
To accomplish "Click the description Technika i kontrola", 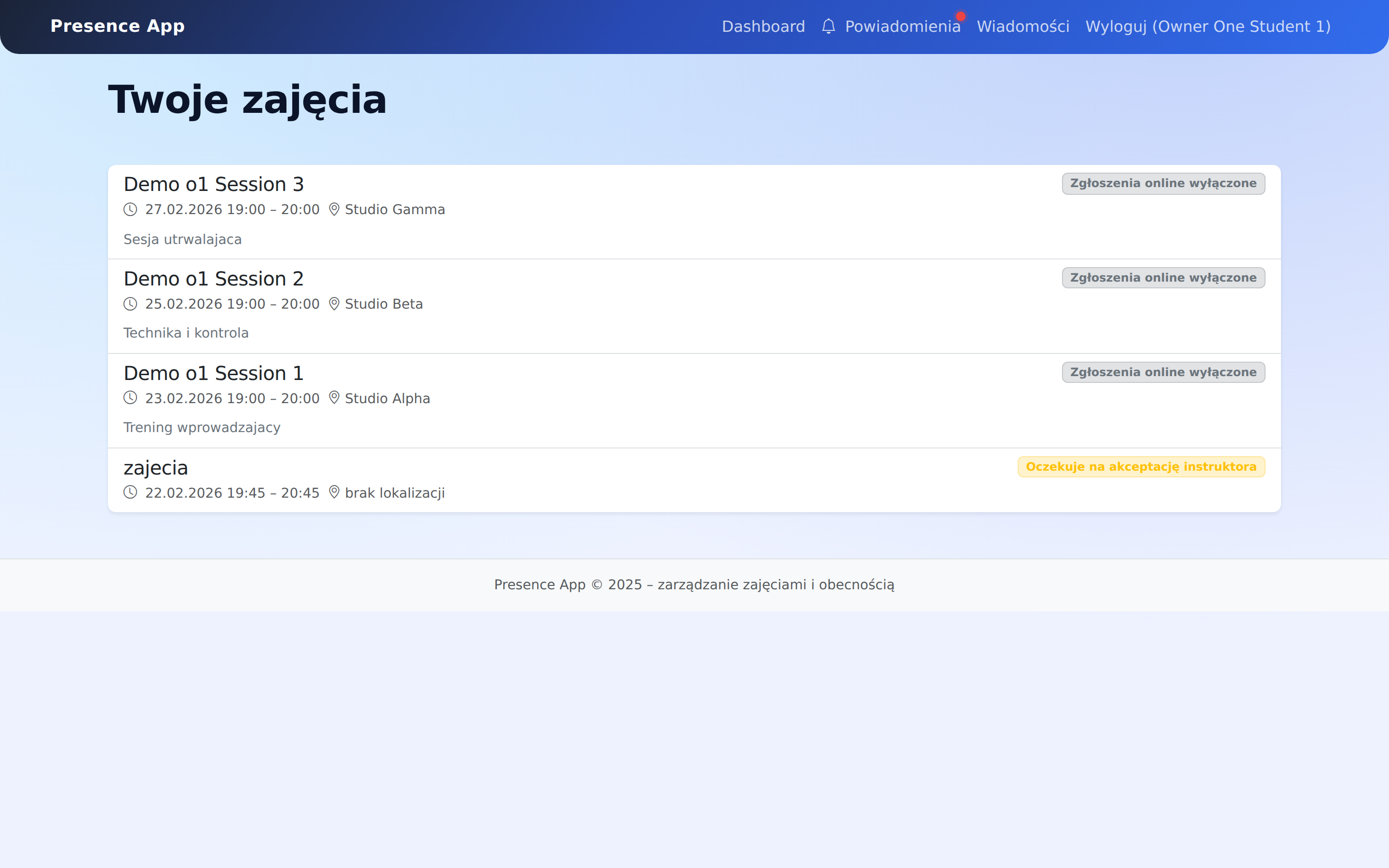I will (x=186, y=333).
